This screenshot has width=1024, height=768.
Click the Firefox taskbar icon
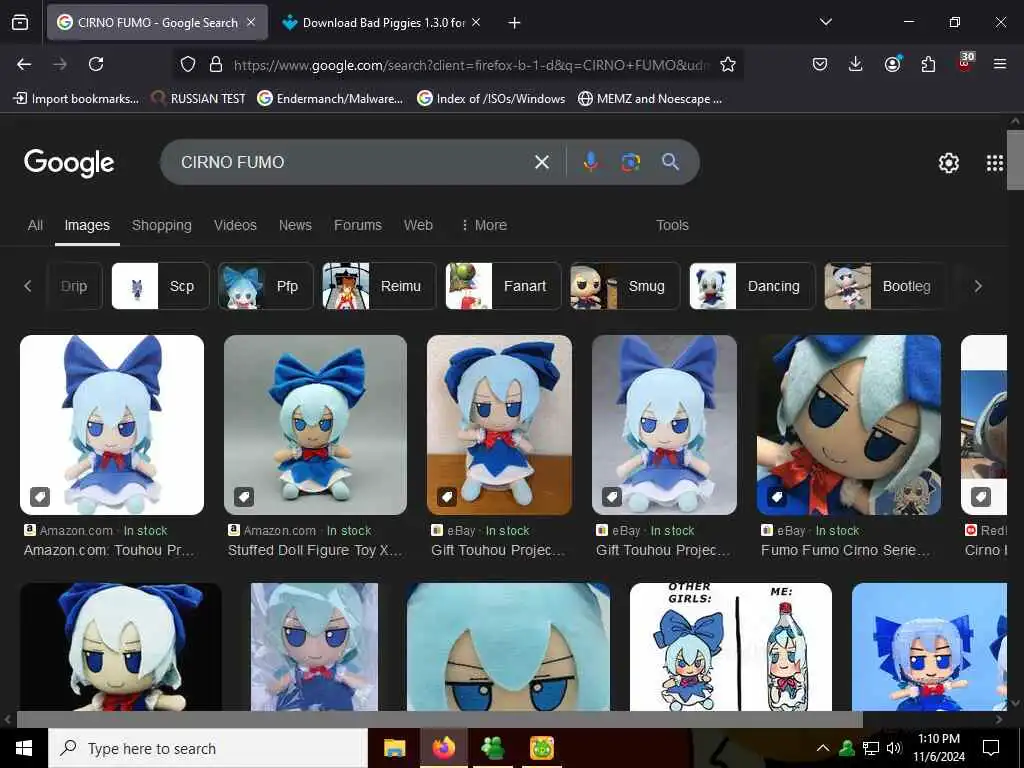444,748
